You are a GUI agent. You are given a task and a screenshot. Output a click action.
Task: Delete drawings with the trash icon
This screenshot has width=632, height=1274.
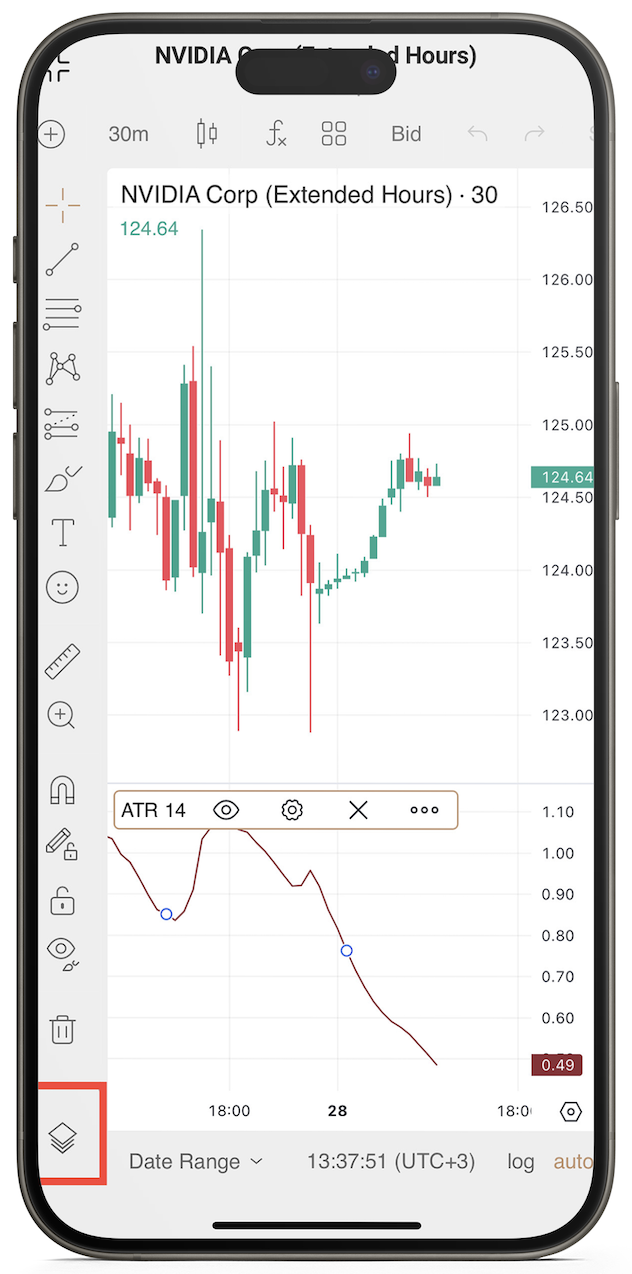[62, 1029]
